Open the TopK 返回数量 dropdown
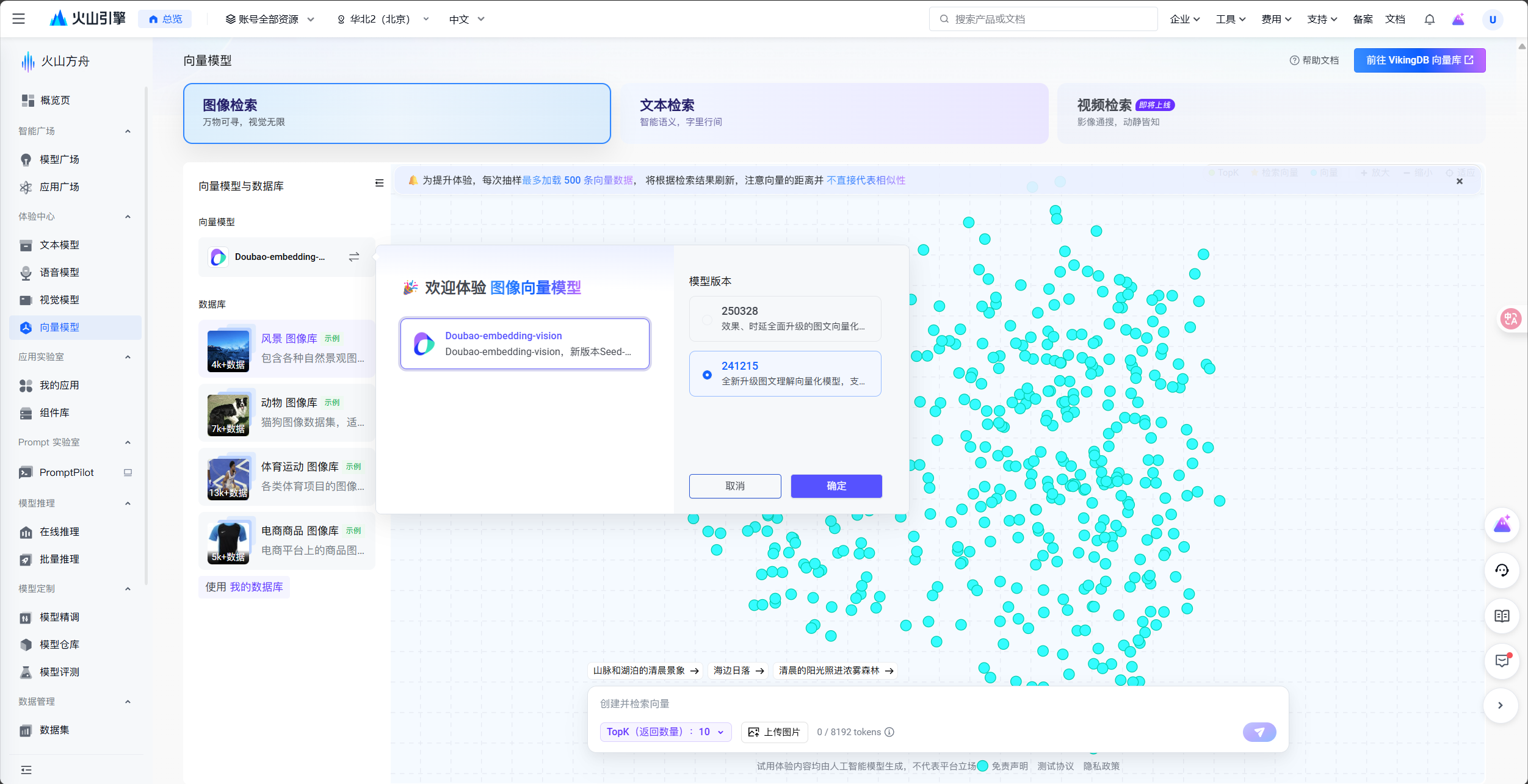This screenshot has height=784, width=1528. [x=665, y=732]
